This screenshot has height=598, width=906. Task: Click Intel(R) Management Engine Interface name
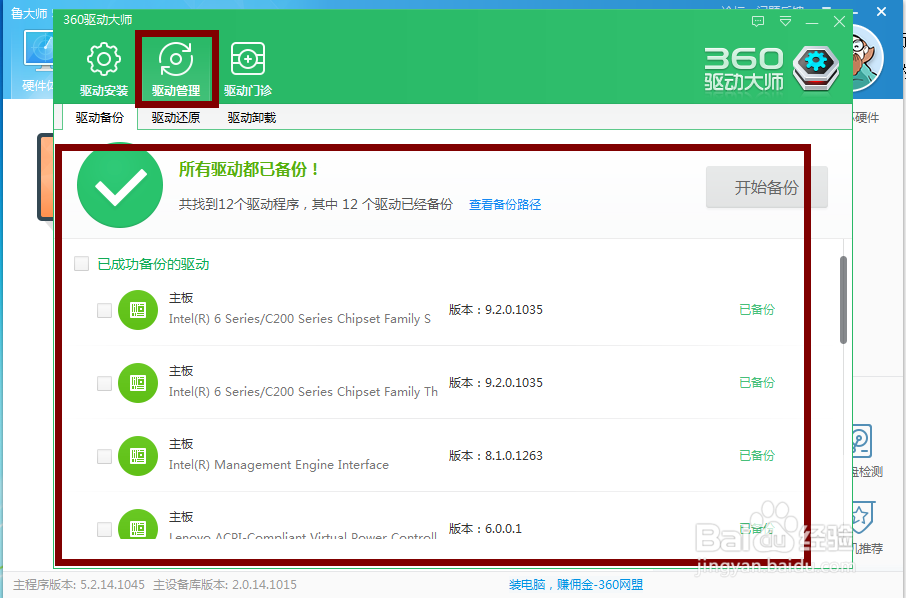[279, 465]
